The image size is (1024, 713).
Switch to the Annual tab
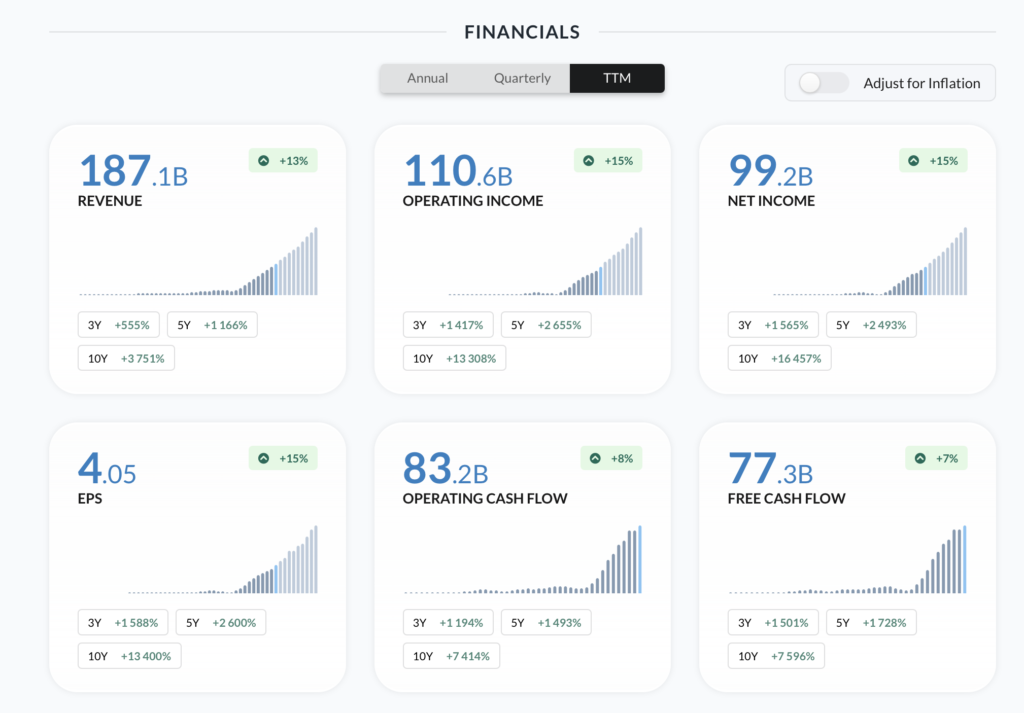(x=427, y=78)
